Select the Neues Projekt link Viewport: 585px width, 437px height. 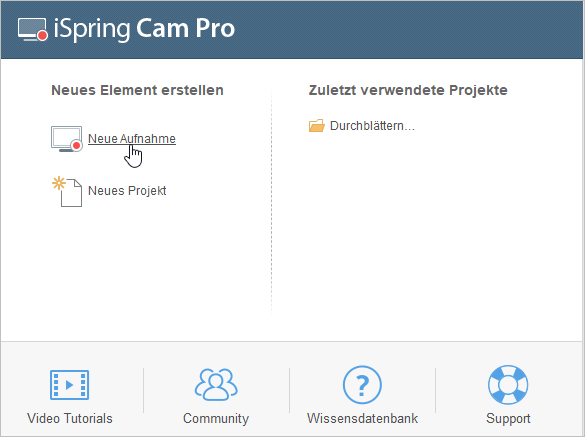coord(127,191)
